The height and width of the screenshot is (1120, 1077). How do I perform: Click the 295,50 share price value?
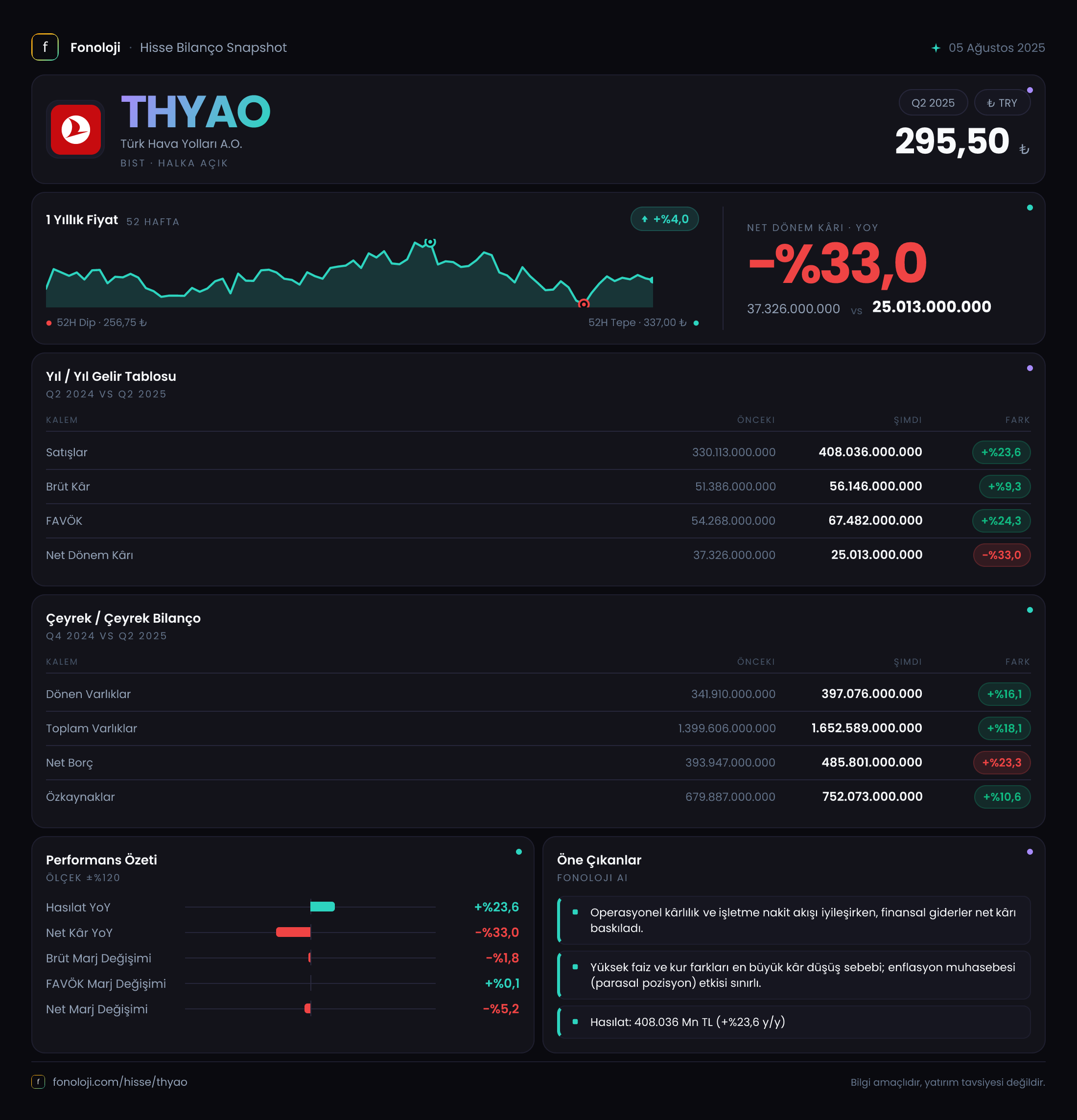[x=953, y=141]
